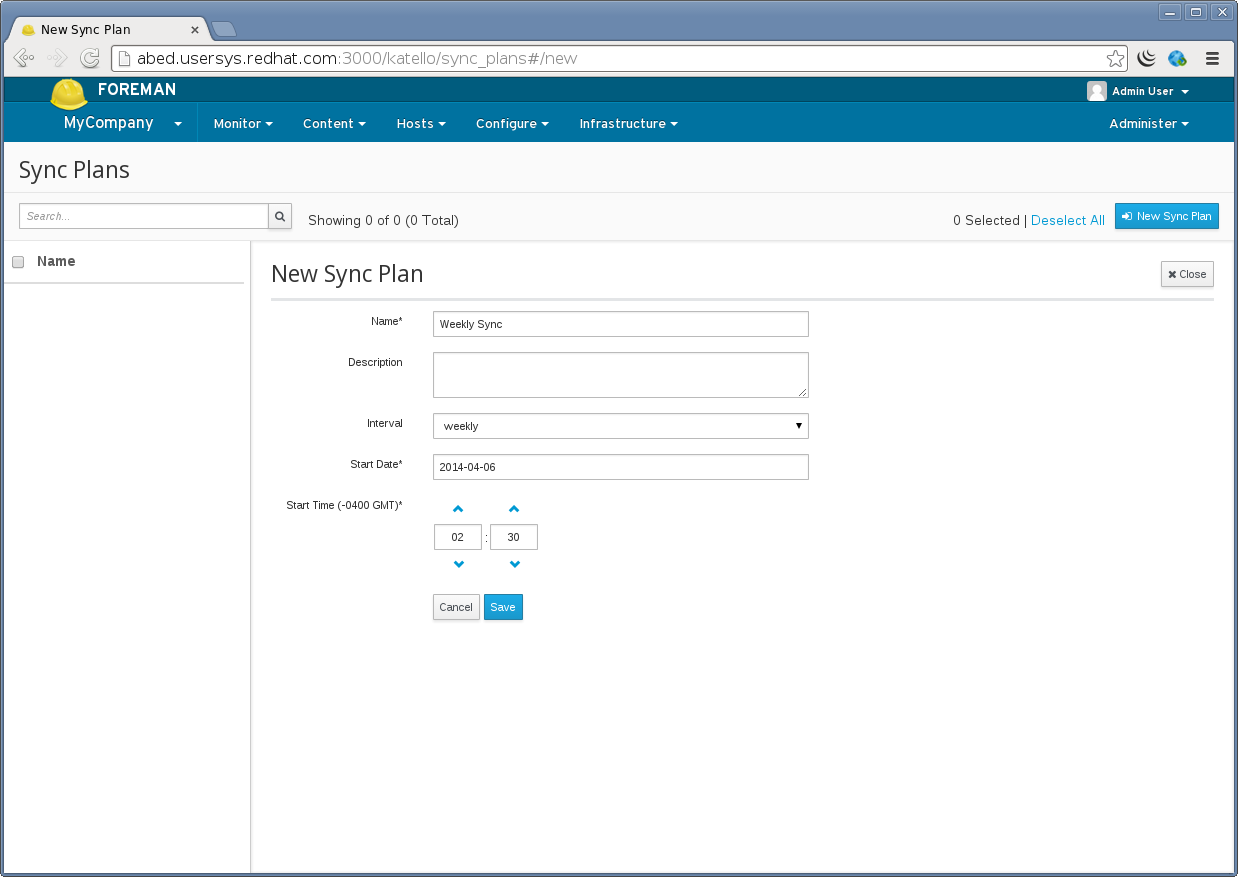Close the New Sync Plan browser tab
This screenshot has width=1238, height=877.
click(x=195, y=30)
